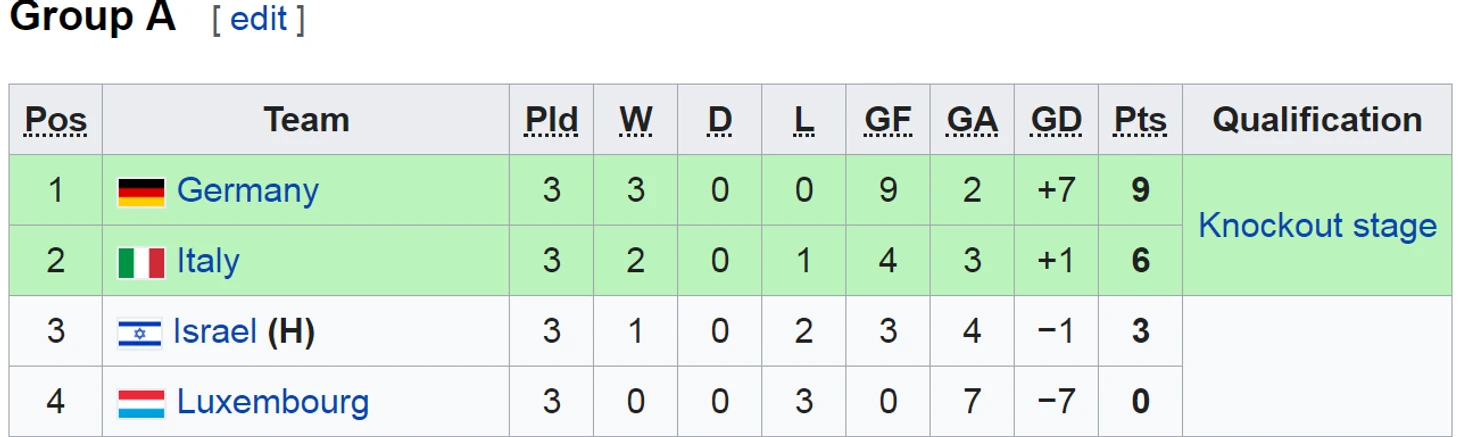
Task: Click the GD column header
Action: (x=1056, y=121)
